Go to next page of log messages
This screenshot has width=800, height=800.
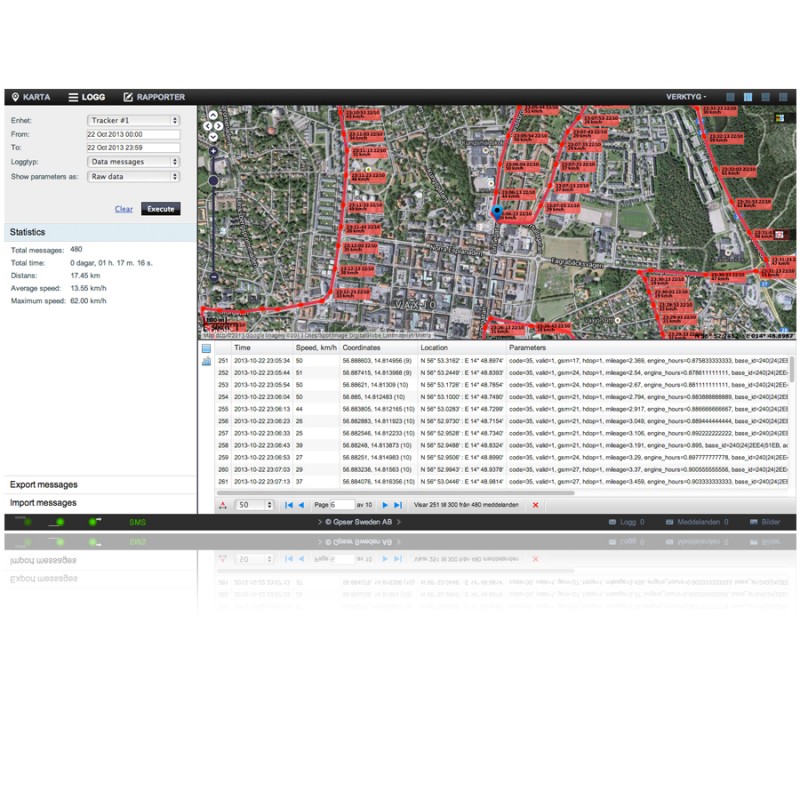pos(385,505)
